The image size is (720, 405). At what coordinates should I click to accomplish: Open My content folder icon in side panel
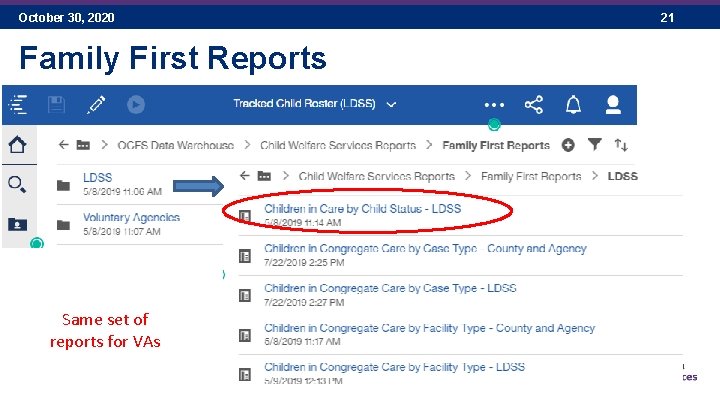[x=17, y=224]
